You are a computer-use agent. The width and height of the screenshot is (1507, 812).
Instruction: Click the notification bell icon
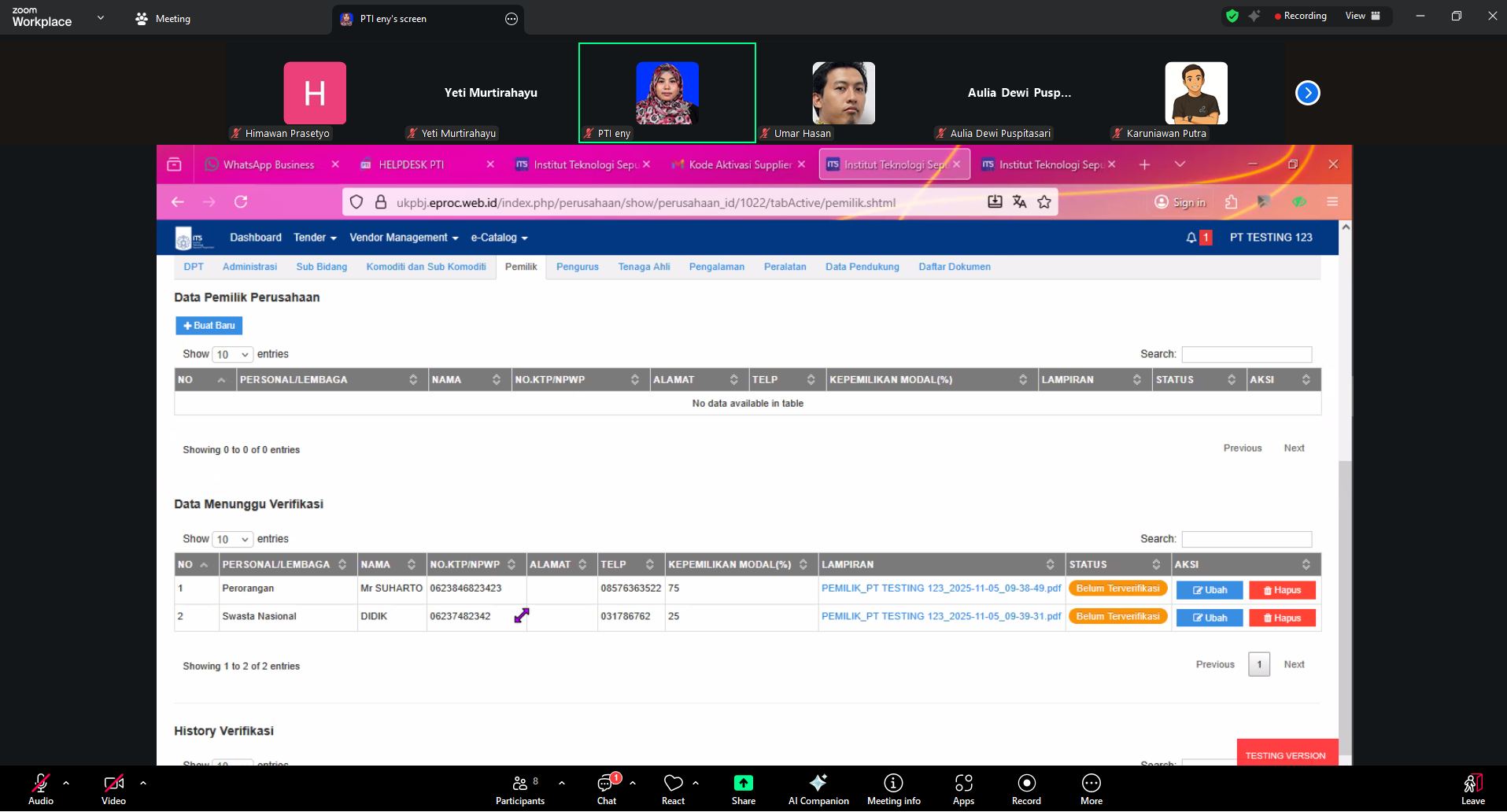coord(1191,238)
